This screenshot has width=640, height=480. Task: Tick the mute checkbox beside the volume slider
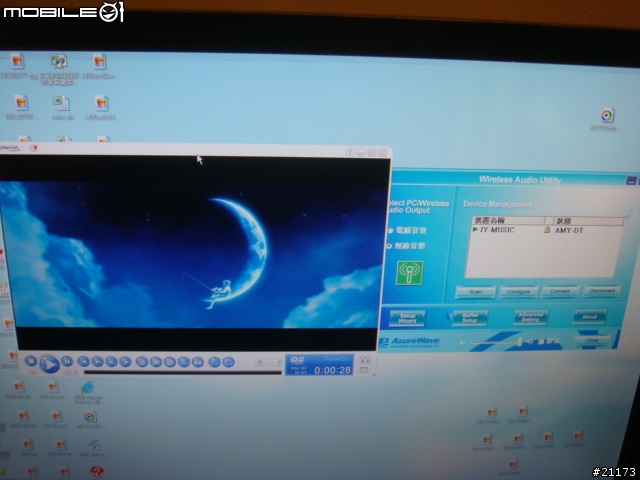pos(541,341)
